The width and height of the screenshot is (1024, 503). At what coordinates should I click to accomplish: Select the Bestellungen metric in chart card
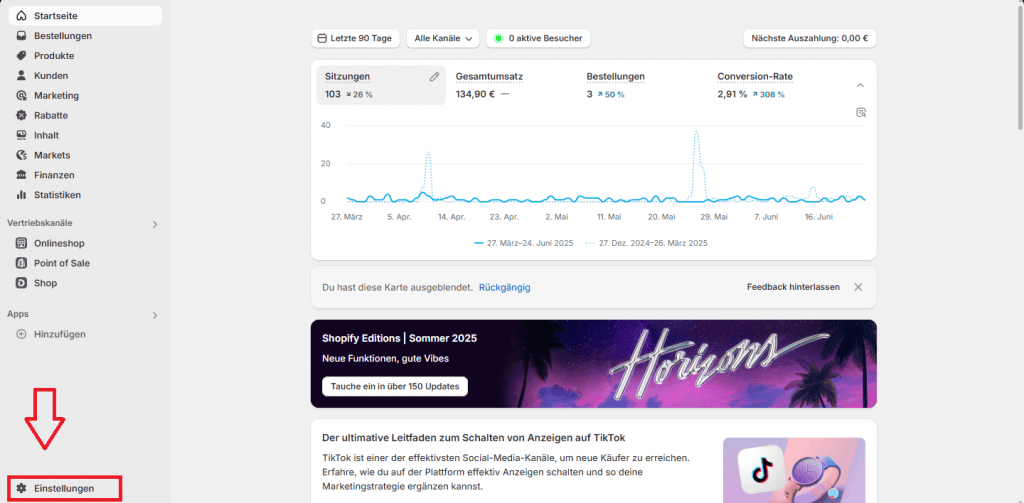click(643, 85)
